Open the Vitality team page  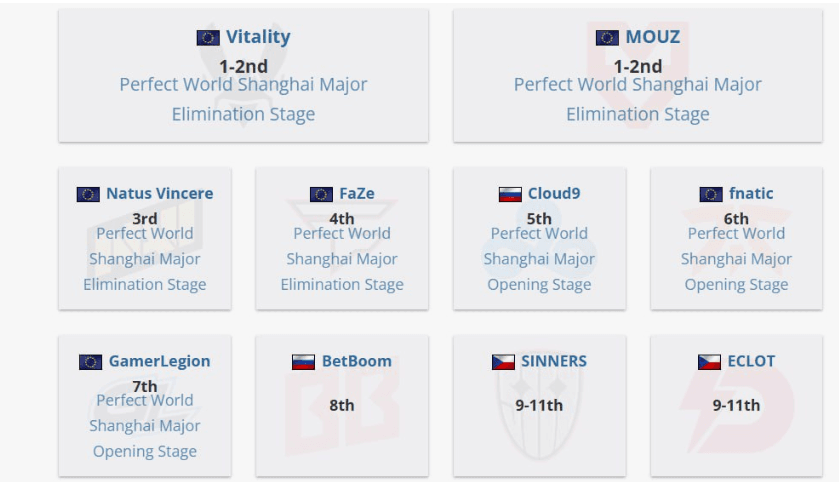[x=258, y=36]
